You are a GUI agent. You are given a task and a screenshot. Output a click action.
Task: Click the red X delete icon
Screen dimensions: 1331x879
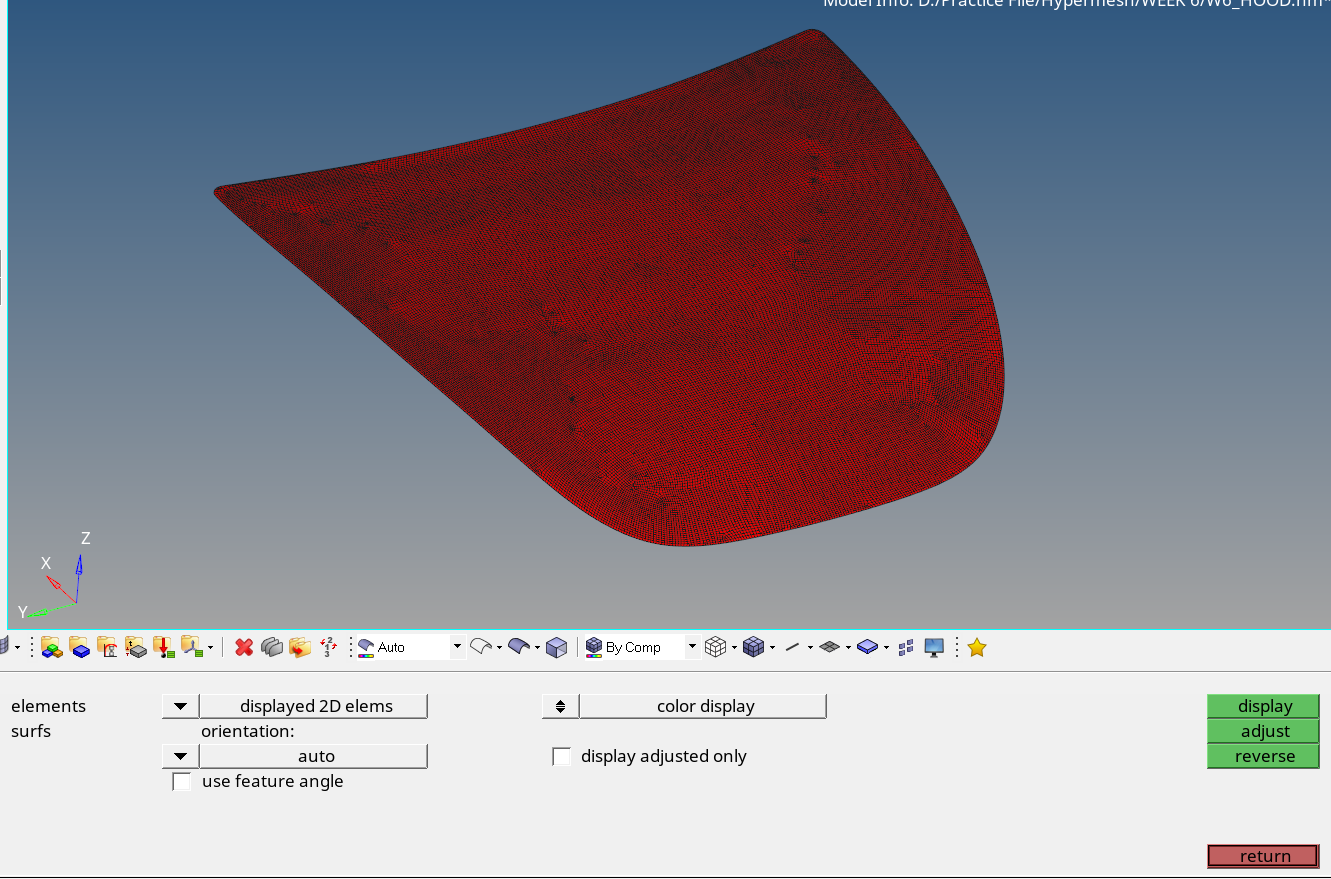pyautogui.click(x=244, y=648)
